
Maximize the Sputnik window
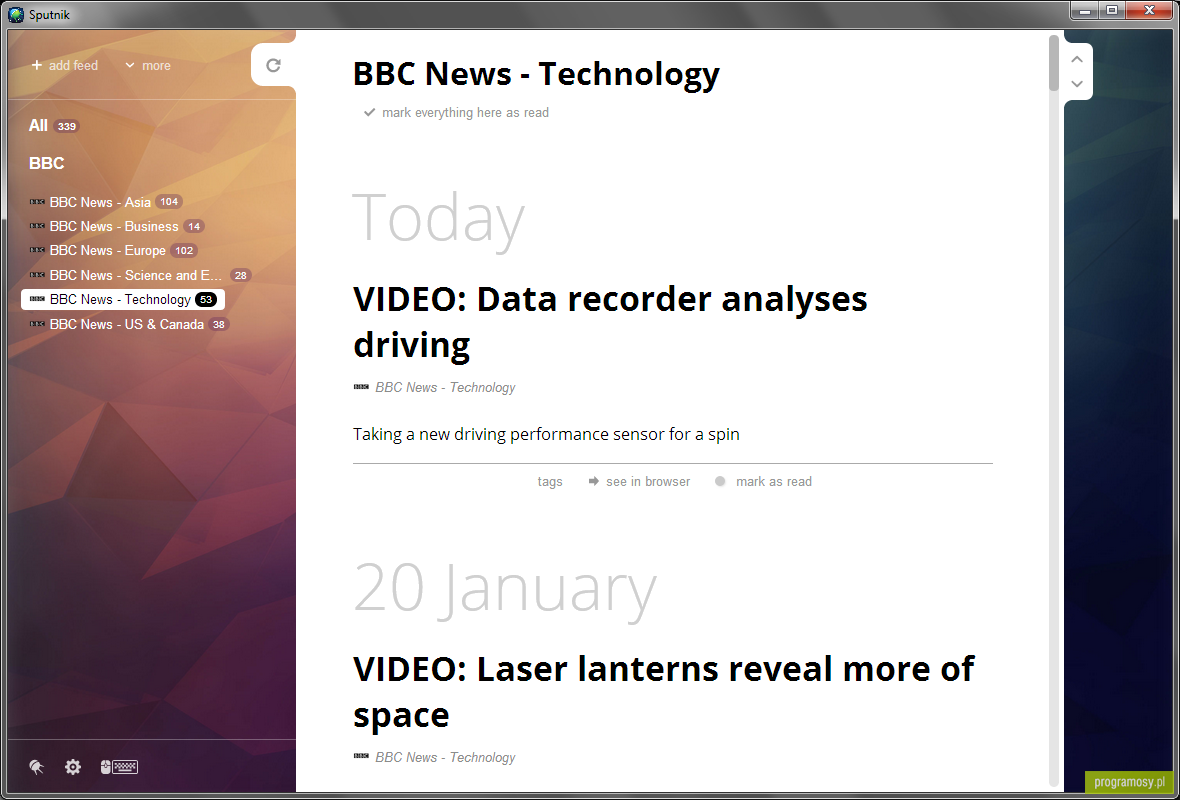coord(1112,11)
